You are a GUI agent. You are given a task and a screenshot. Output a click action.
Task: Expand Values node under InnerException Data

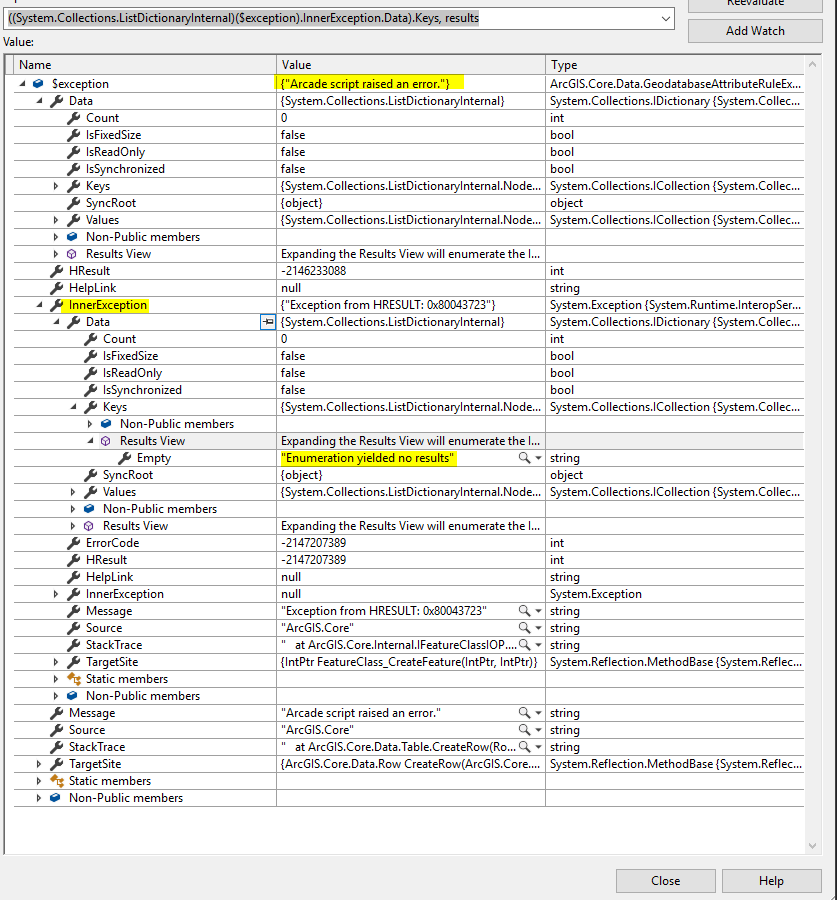pyautogui.click(x=73, y=492)
